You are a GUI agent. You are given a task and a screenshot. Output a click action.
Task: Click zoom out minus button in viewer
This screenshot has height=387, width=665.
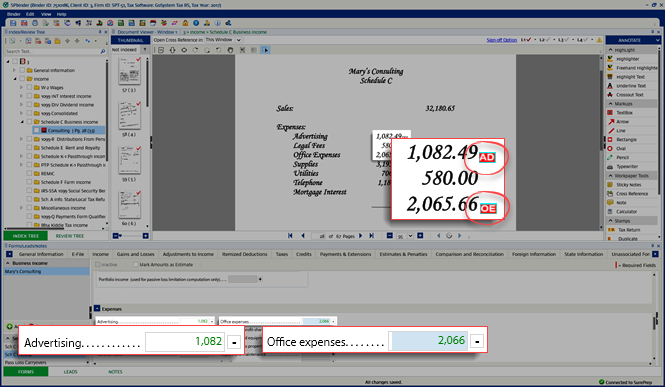click(x=390, y=236)
